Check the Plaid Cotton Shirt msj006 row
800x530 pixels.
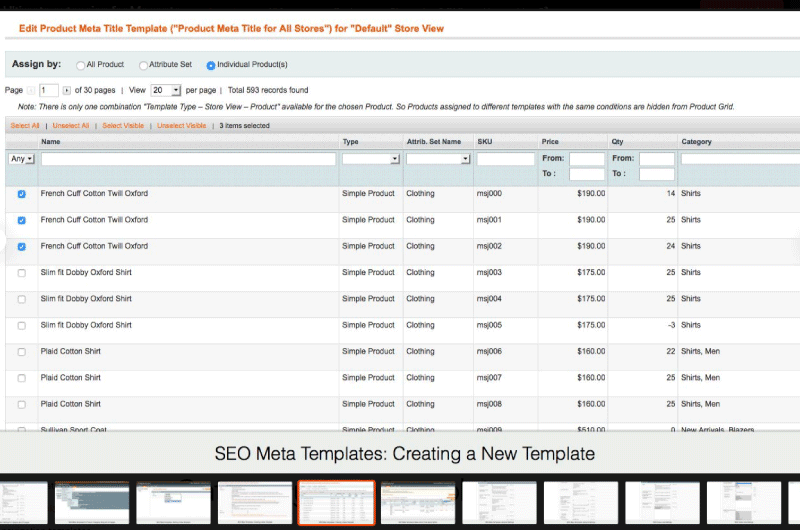[21, 352]
